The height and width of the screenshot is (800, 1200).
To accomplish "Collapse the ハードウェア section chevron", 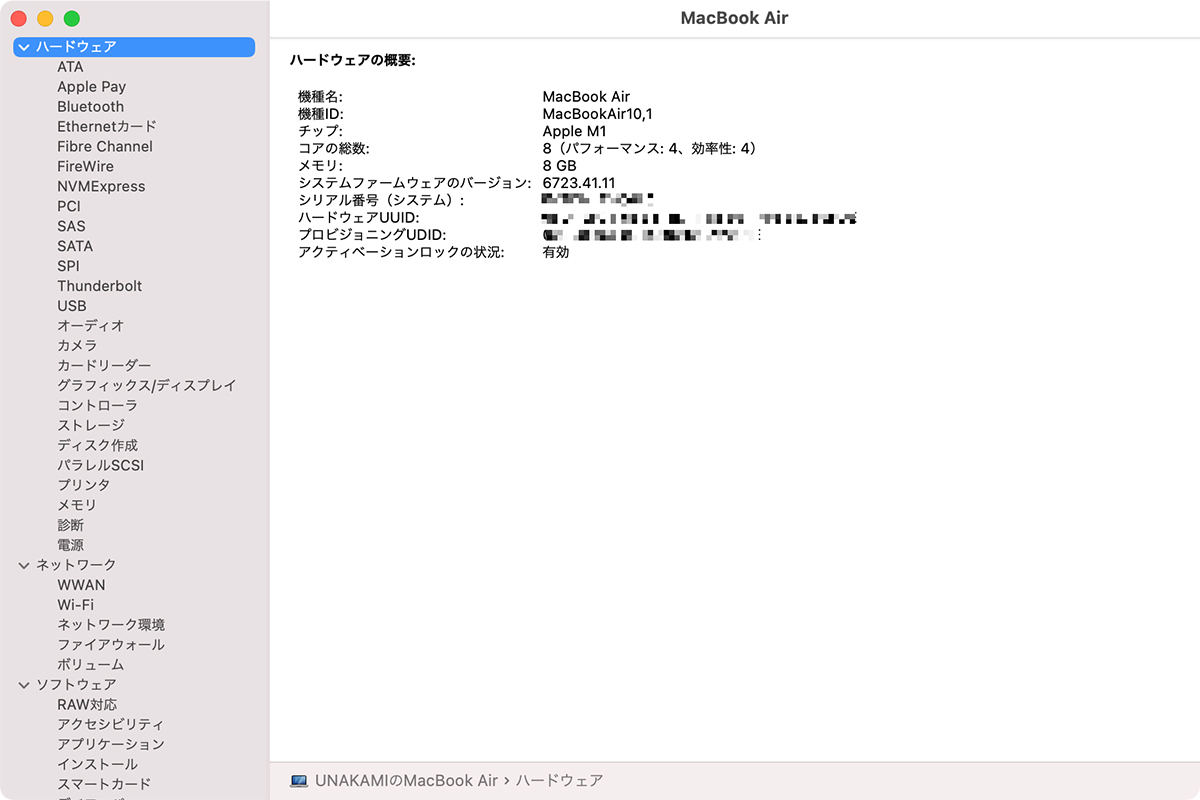I will (24, 47).
